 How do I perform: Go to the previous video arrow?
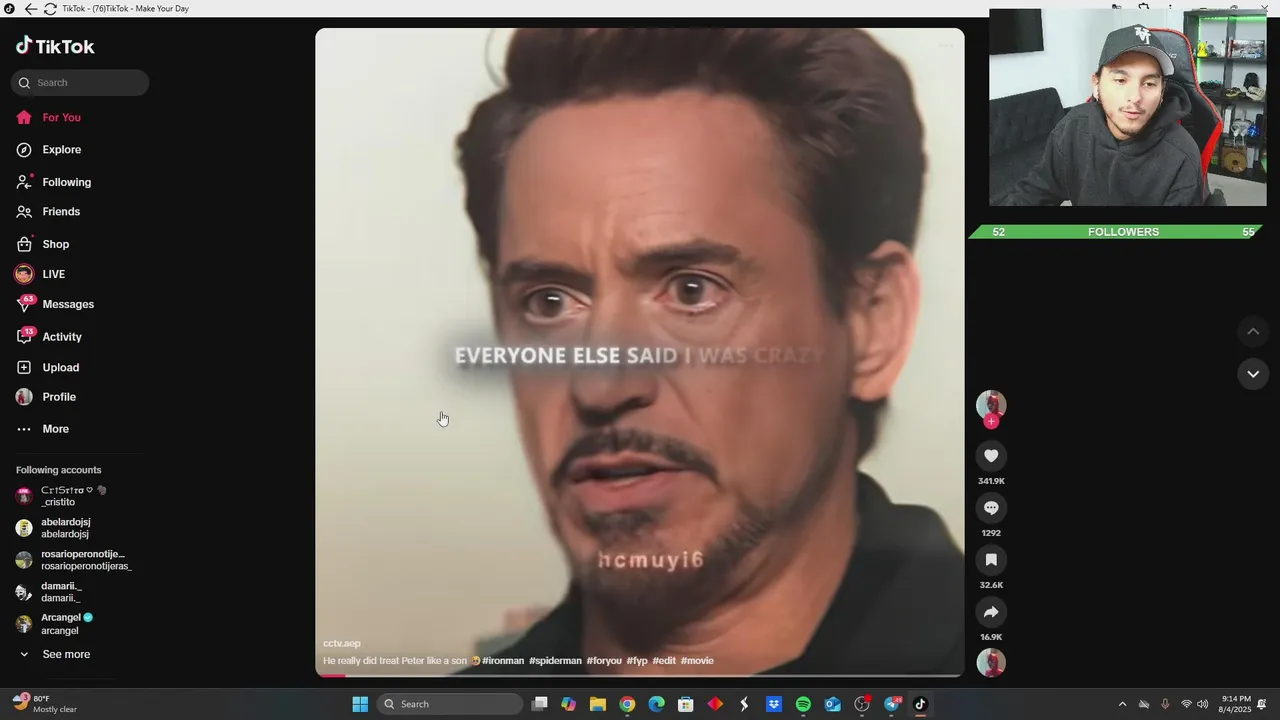tap(1253, 331)
